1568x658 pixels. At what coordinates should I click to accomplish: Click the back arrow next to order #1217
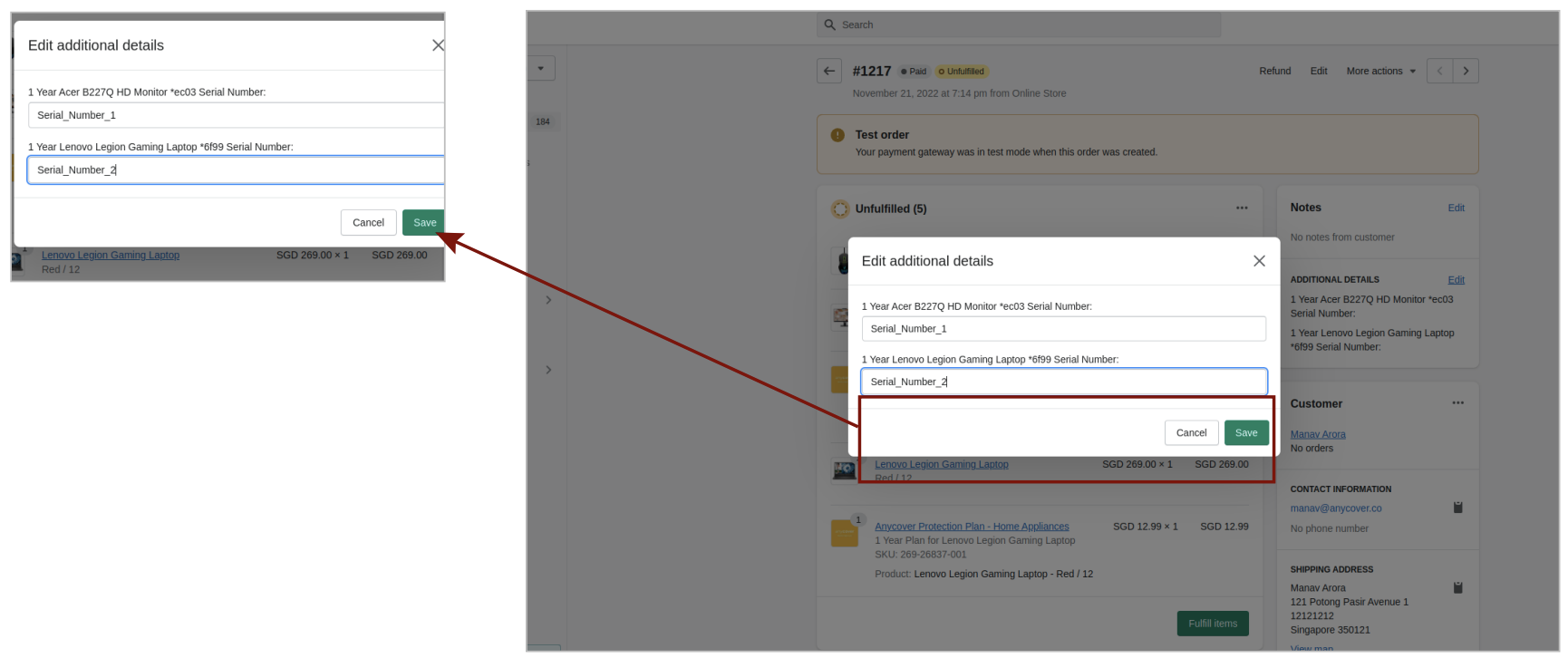[829, 71]
